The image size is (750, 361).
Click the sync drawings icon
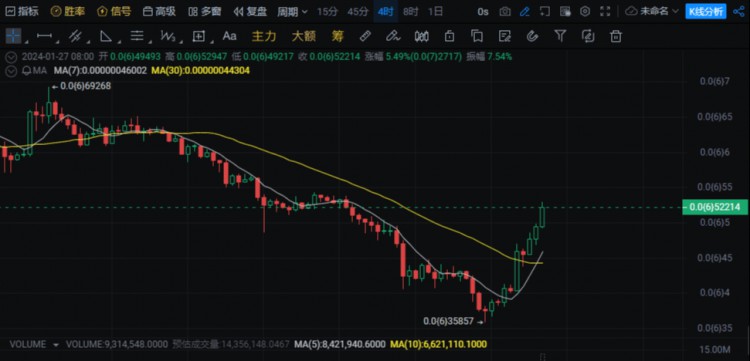point(588,36)
